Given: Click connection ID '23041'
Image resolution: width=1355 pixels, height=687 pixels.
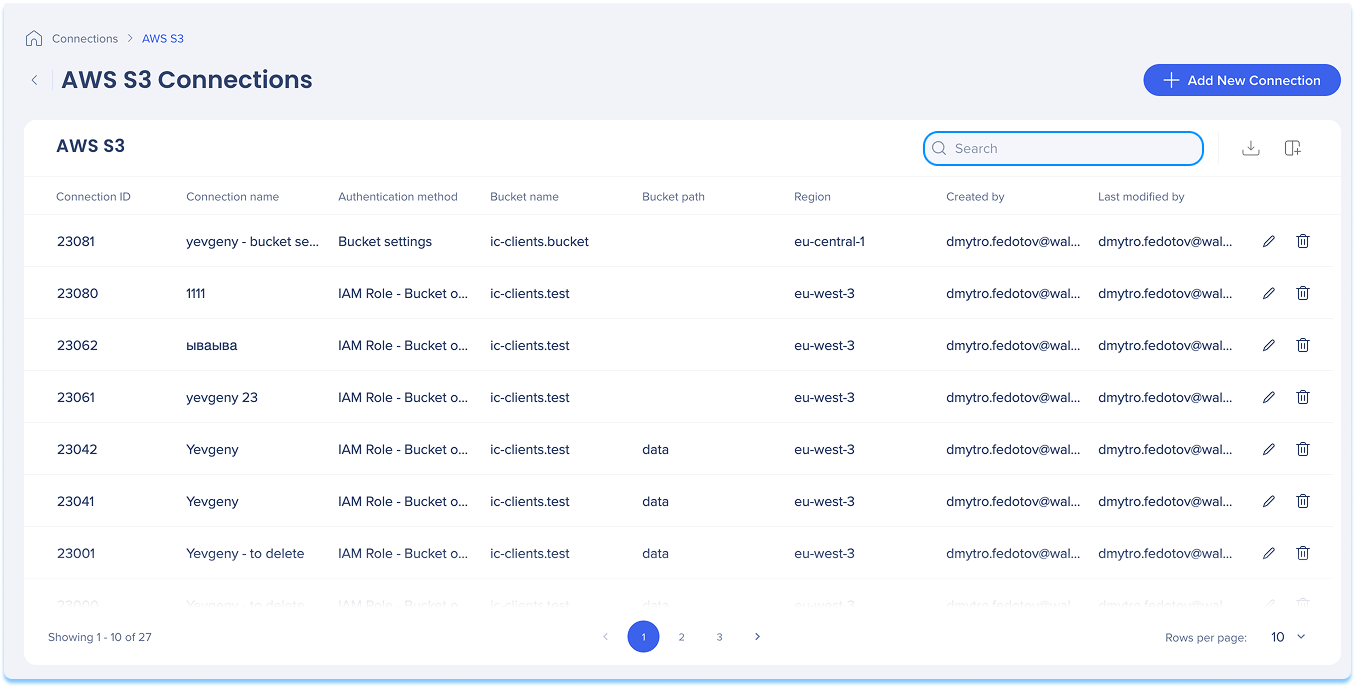Looking at the screenshot, I should [x=76, y=501].
